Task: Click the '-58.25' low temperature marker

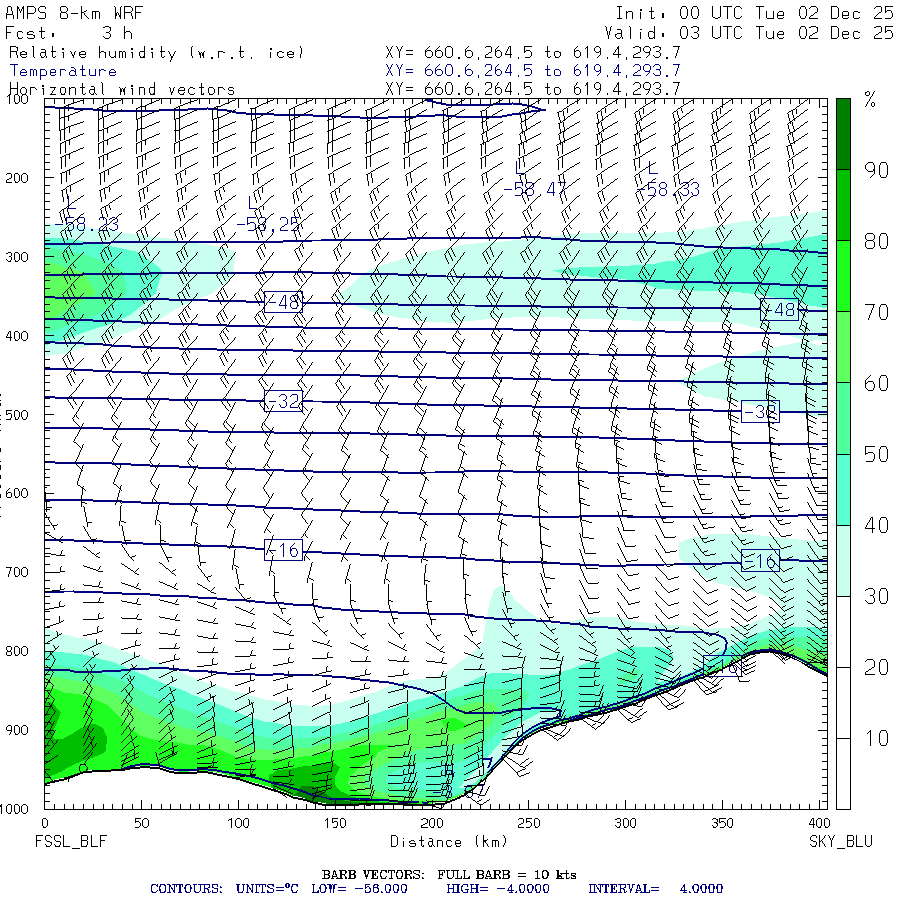Action: [268, 224]
